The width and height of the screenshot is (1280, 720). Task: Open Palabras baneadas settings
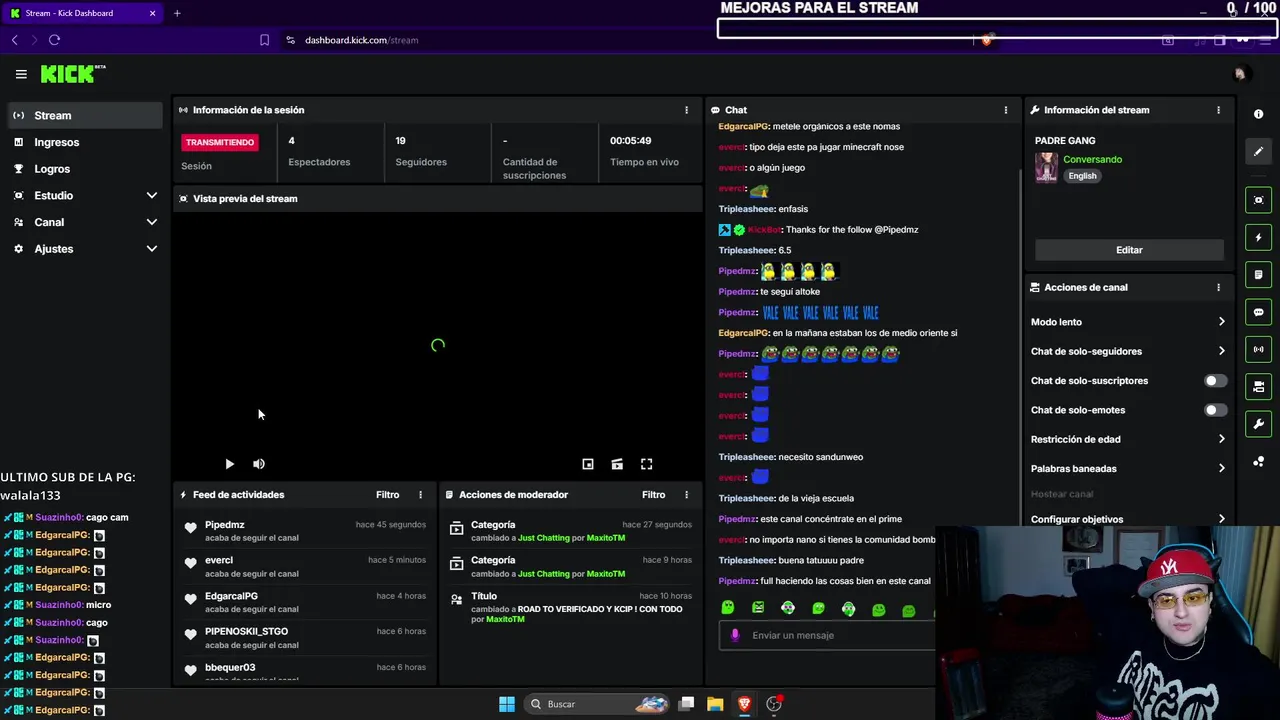1128,468
